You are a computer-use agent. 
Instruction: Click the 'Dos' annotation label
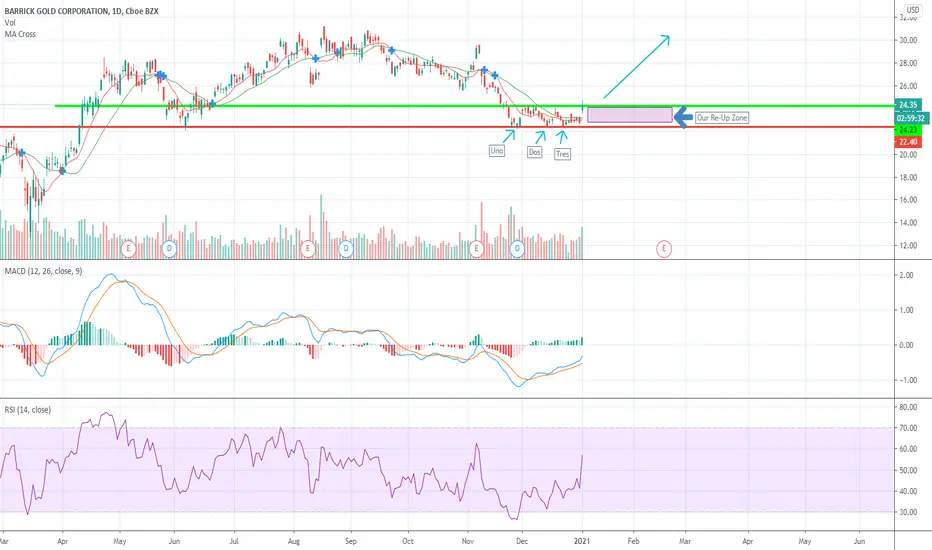(x=534, y=152)
